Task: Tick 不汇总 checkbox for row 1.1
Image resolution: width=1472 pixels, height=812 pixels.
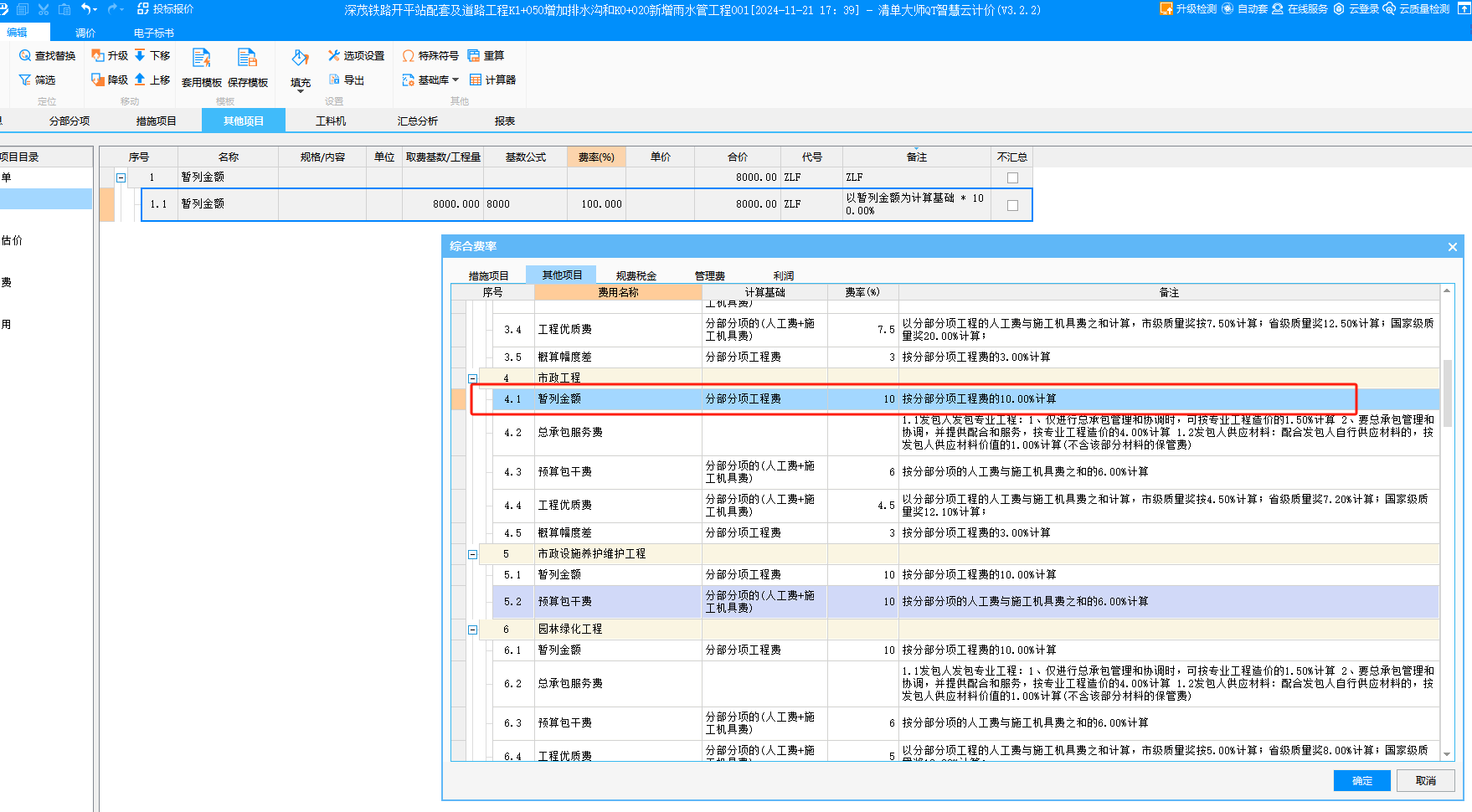Action: [1012, 205]
